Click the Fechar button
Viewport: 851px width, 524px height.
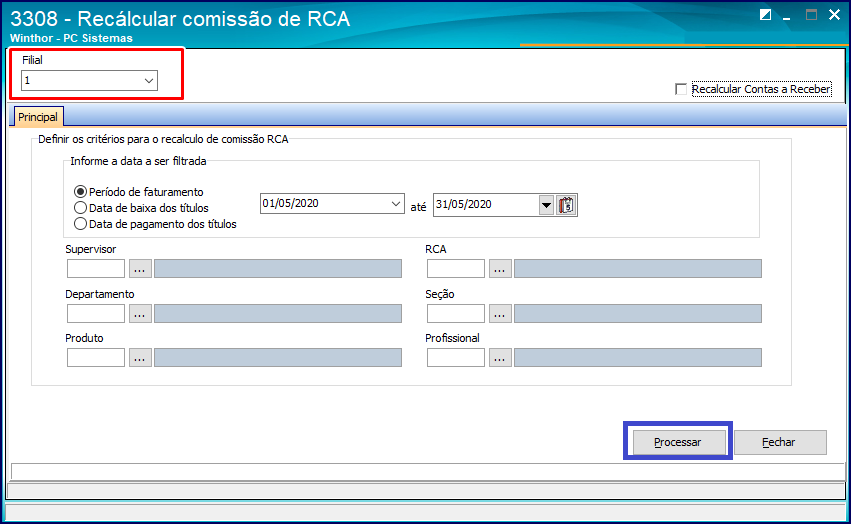coord(780,442)
